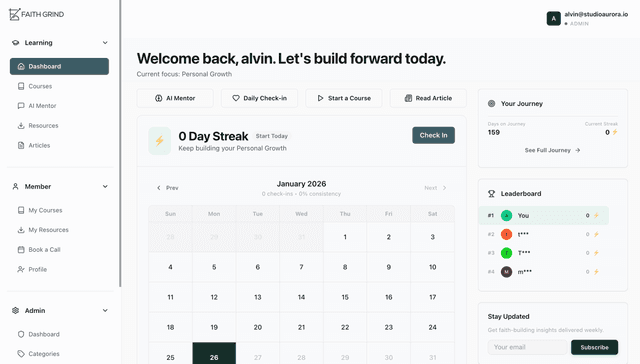The height and width of the screenshot is (364, 640).
Task: Open the Learning Dashboard menu item
Action: click(x=59, y=67)
